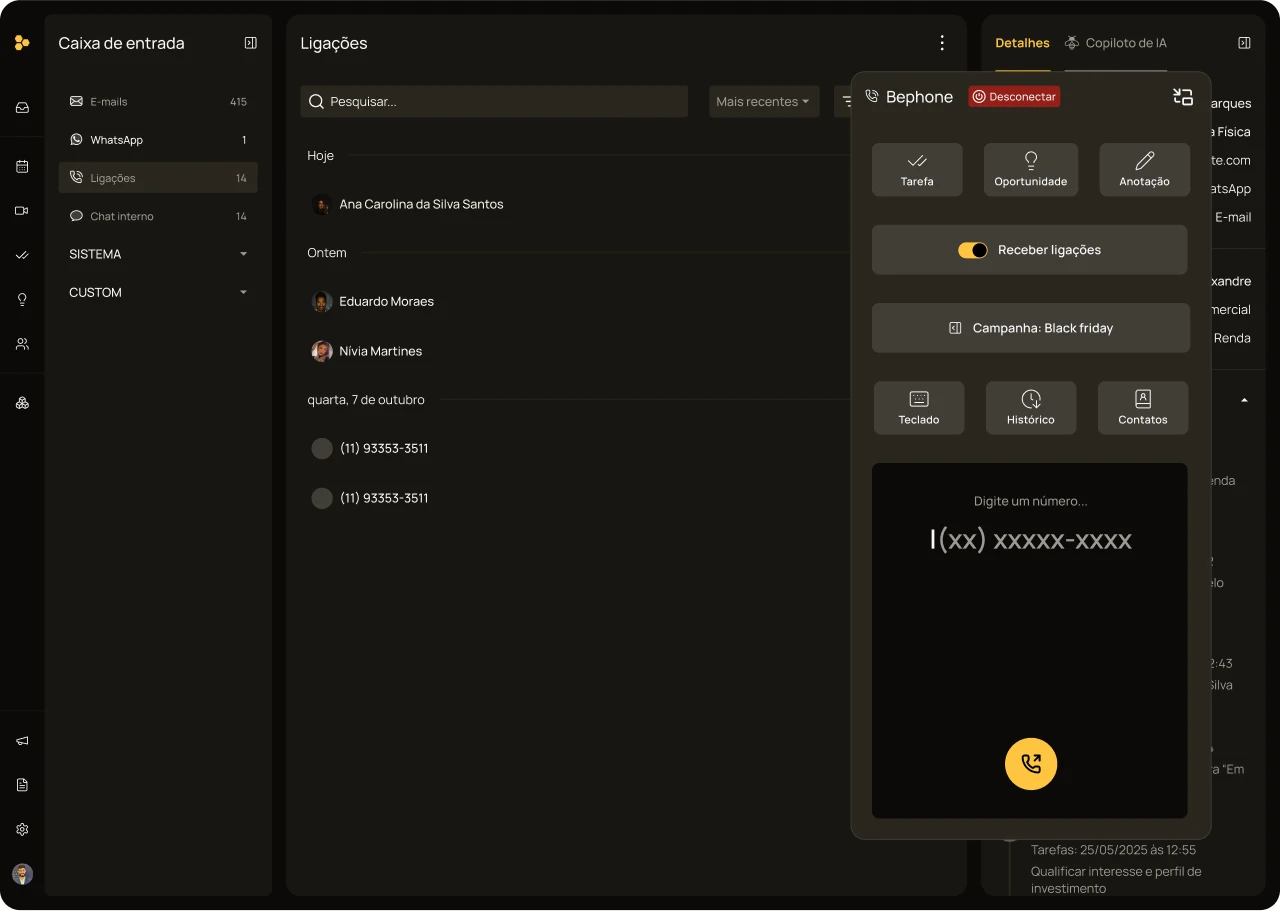Image resolution: width=1280 pixels, height=911 pixels.
Task: Toggle the Receber ligações switch
Action: pyautogui.click(x=972, y=250)
